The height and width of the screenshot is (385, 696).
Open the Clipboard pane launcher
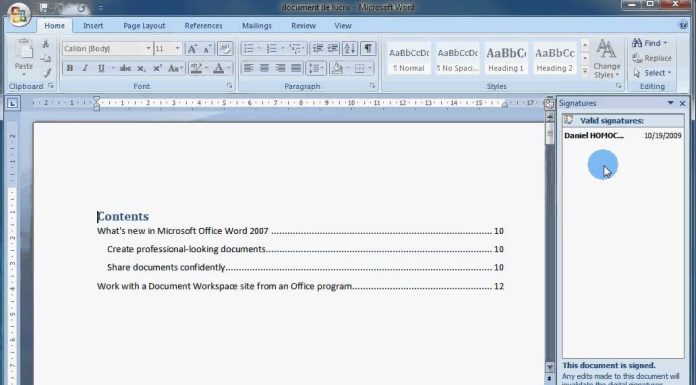pyautogui.click(x=51, y=86)
